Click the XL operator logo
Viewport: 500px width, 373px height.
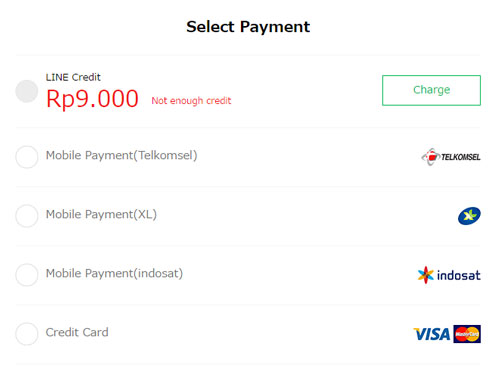pos(469,216)
